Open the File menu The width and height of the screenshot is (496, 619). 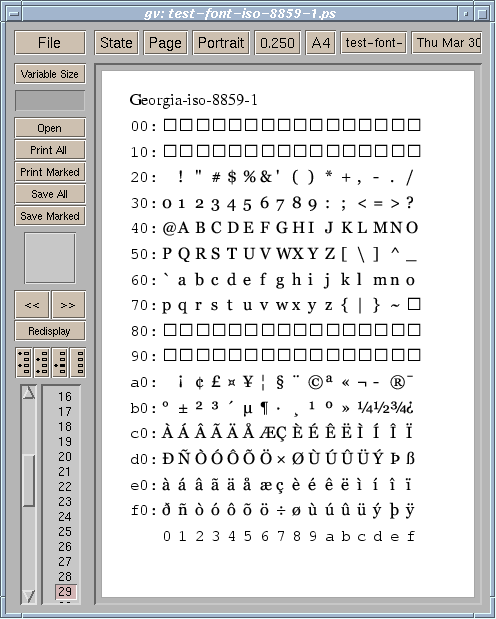click(x=50, y=43)
